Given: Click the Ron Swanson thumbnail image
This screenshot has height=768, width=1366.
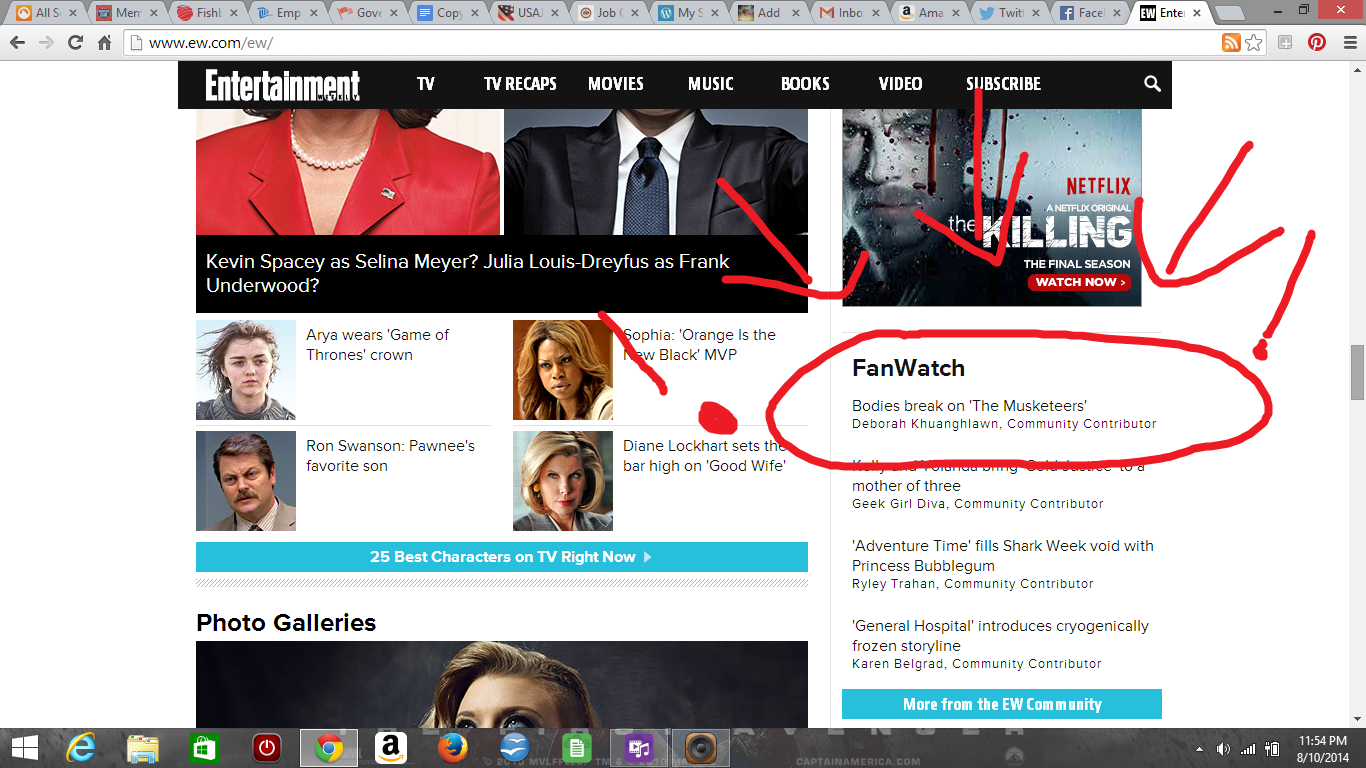Looking at the screenshot, I should click(x=246, y=481).
